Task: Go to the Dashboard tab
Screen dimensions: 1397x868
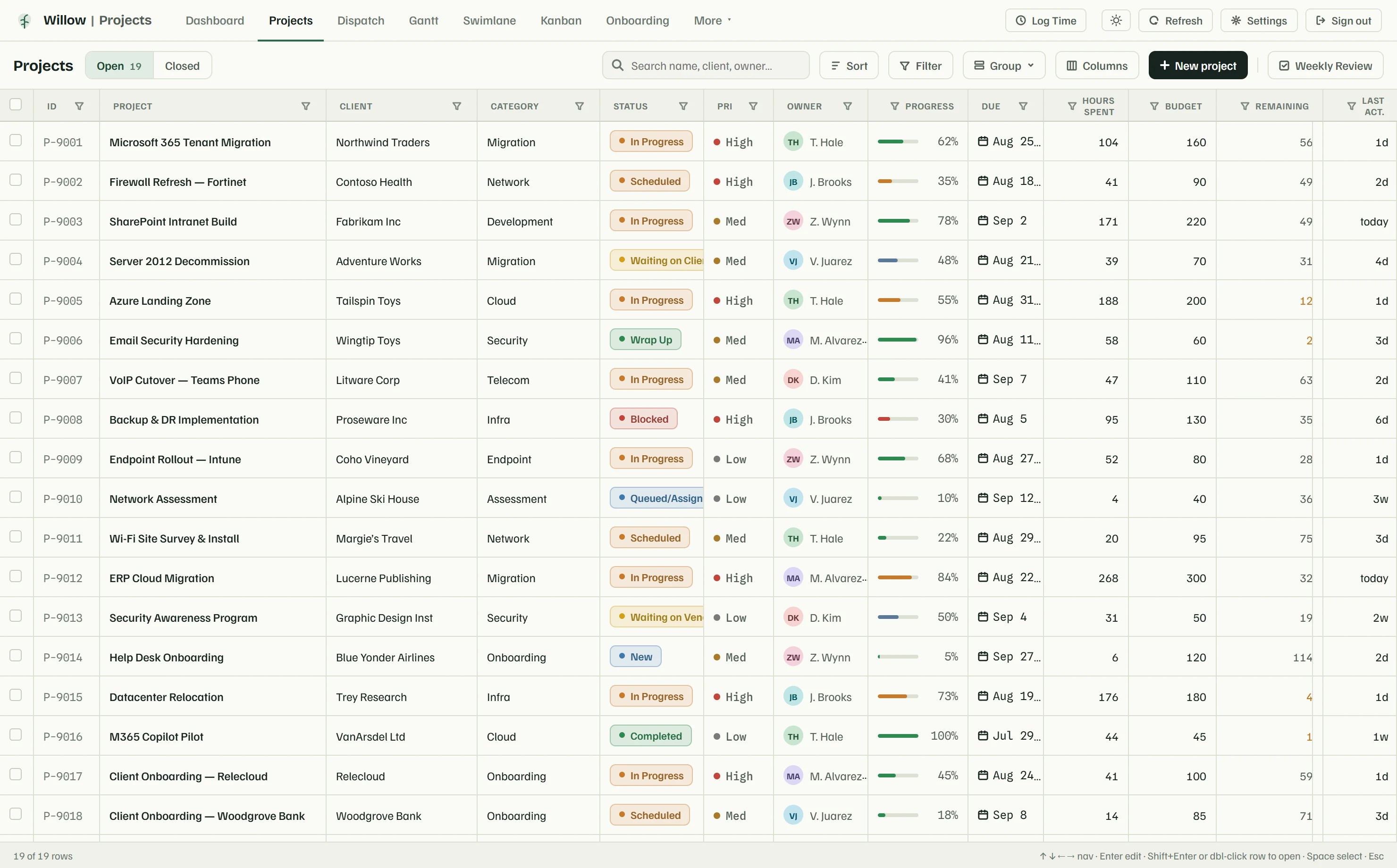Action: 215,21
